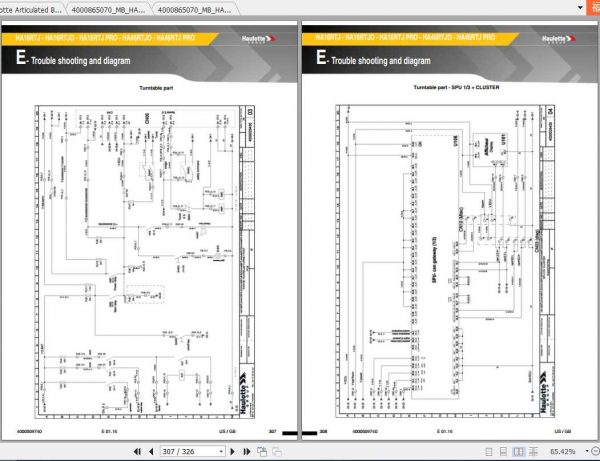This screenshot has height=461, width=600.
Task: Click the orange icon at top-right corner
Action: [x=593, y=7]
